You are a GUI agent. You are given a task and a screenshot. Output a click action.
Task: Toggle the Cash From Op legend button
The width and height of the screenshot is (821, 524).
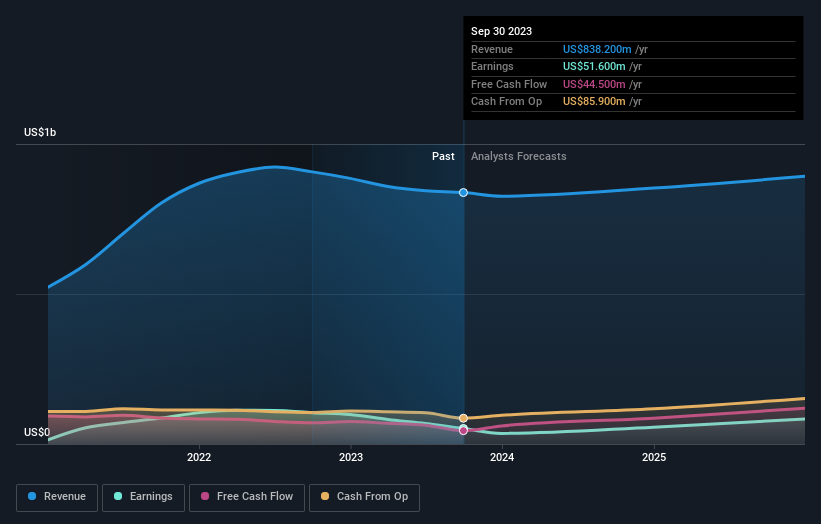pyautogui.click(x=364, y=497)
